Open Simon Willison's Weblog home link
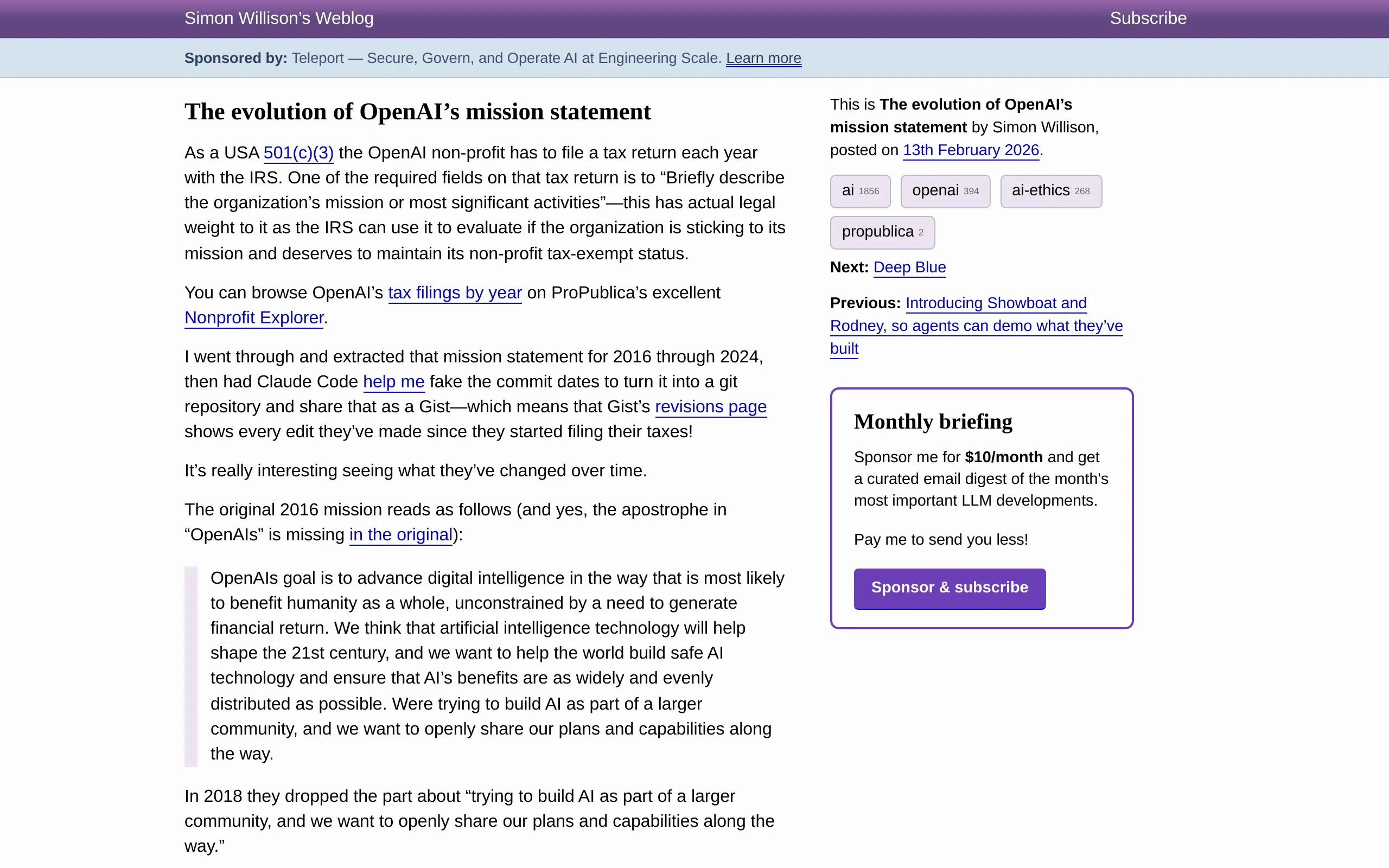Viewport: 1389px width, 868px height. (x=278, y=18)
